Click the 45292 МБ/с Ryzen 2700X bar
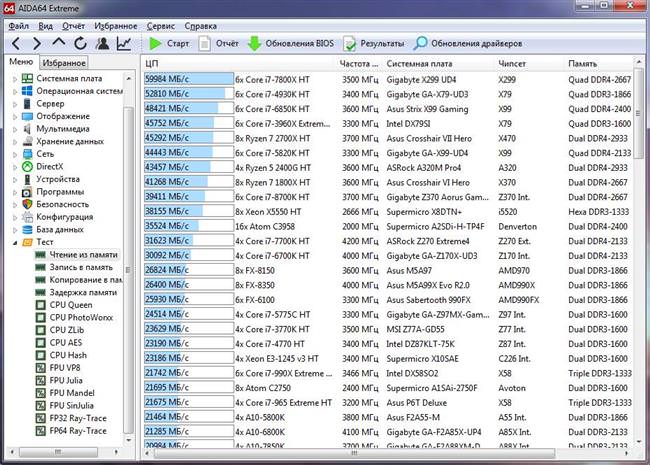The image size is (650, 465). click(x=189, y=138)
